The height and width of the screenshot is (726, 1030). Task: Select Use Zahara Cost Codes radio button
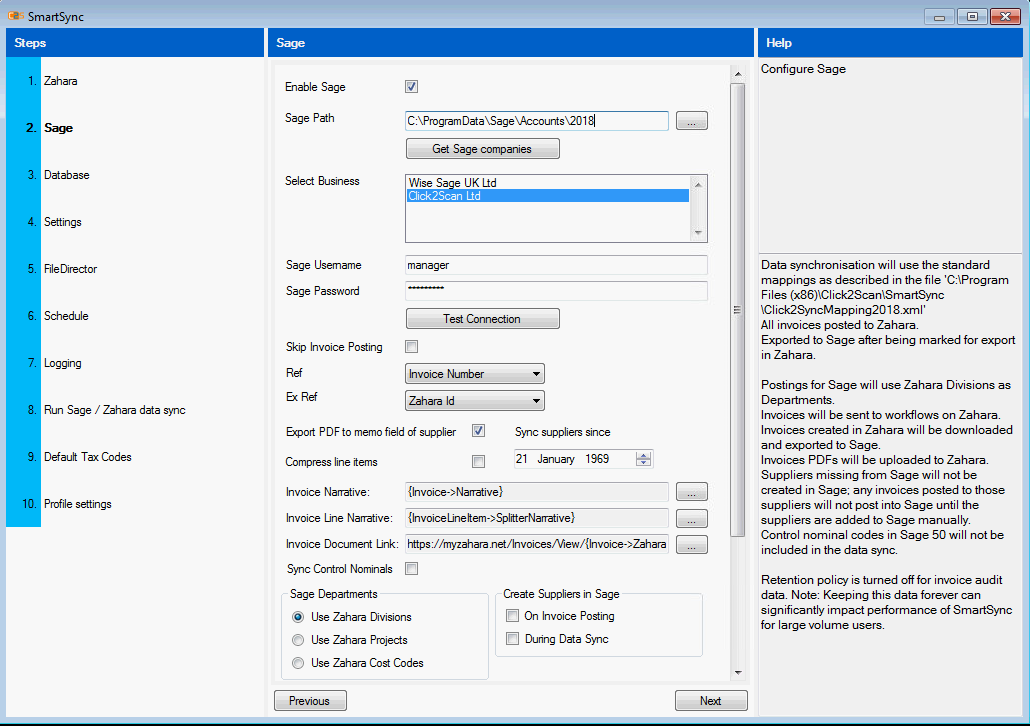tap(298, 663)
